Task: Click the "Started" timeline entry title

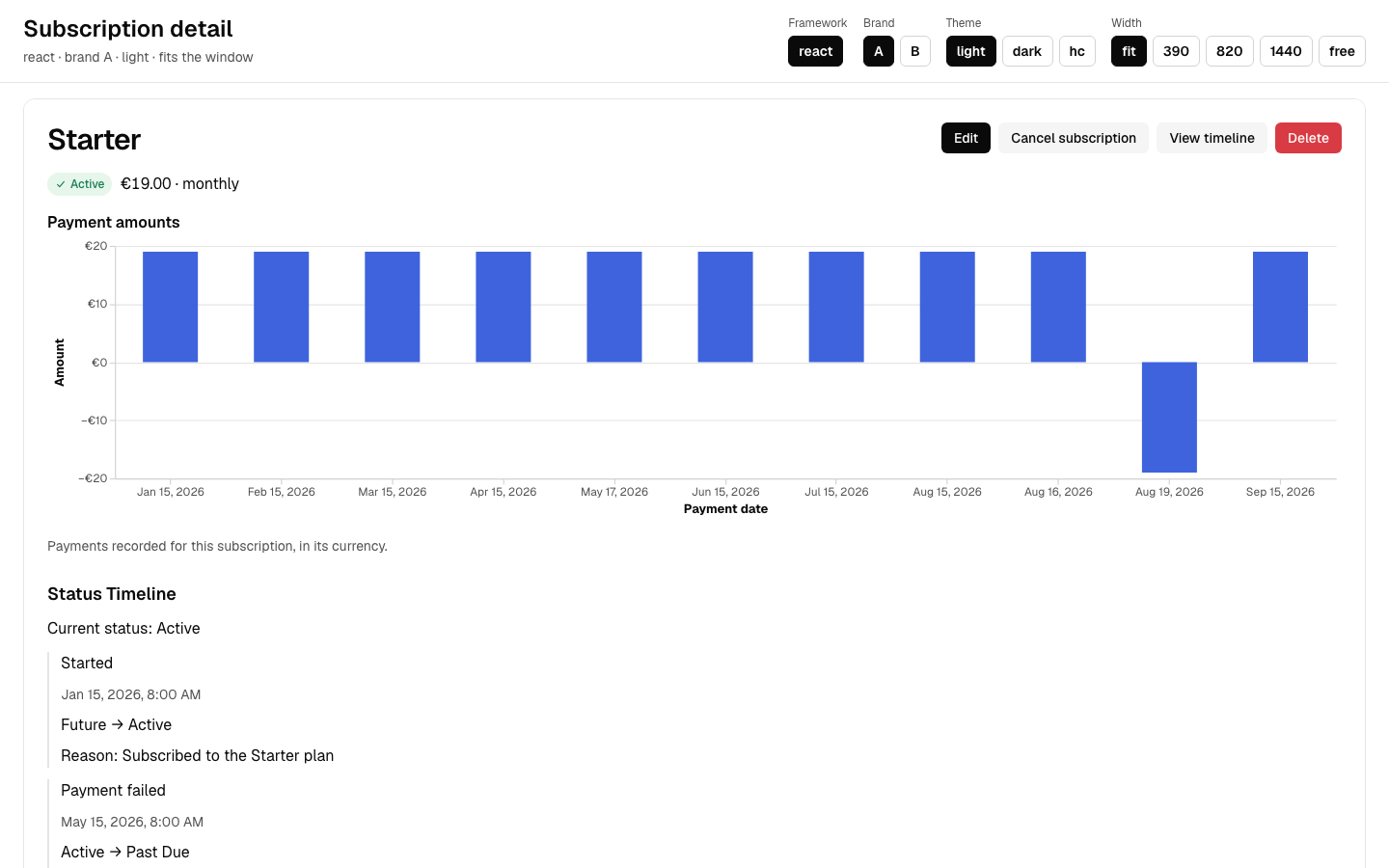Action: tap(87, 664)
